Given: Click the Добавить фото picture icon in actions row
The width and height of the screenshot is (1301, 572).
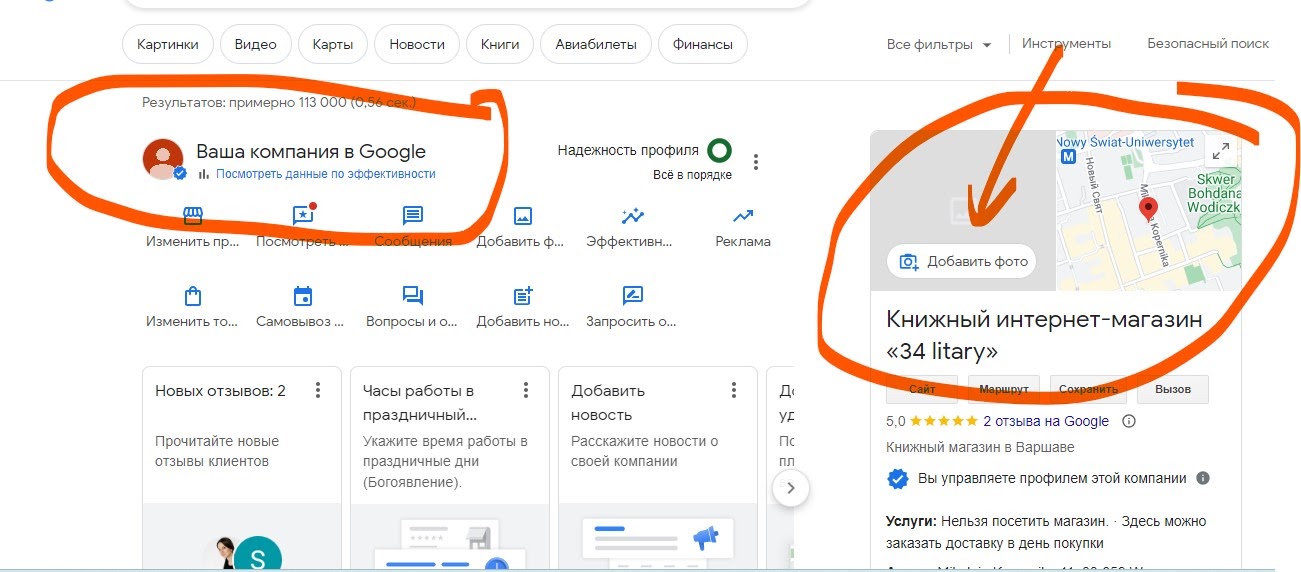Looking at the screenshot, I should click(x=522, y=216).
